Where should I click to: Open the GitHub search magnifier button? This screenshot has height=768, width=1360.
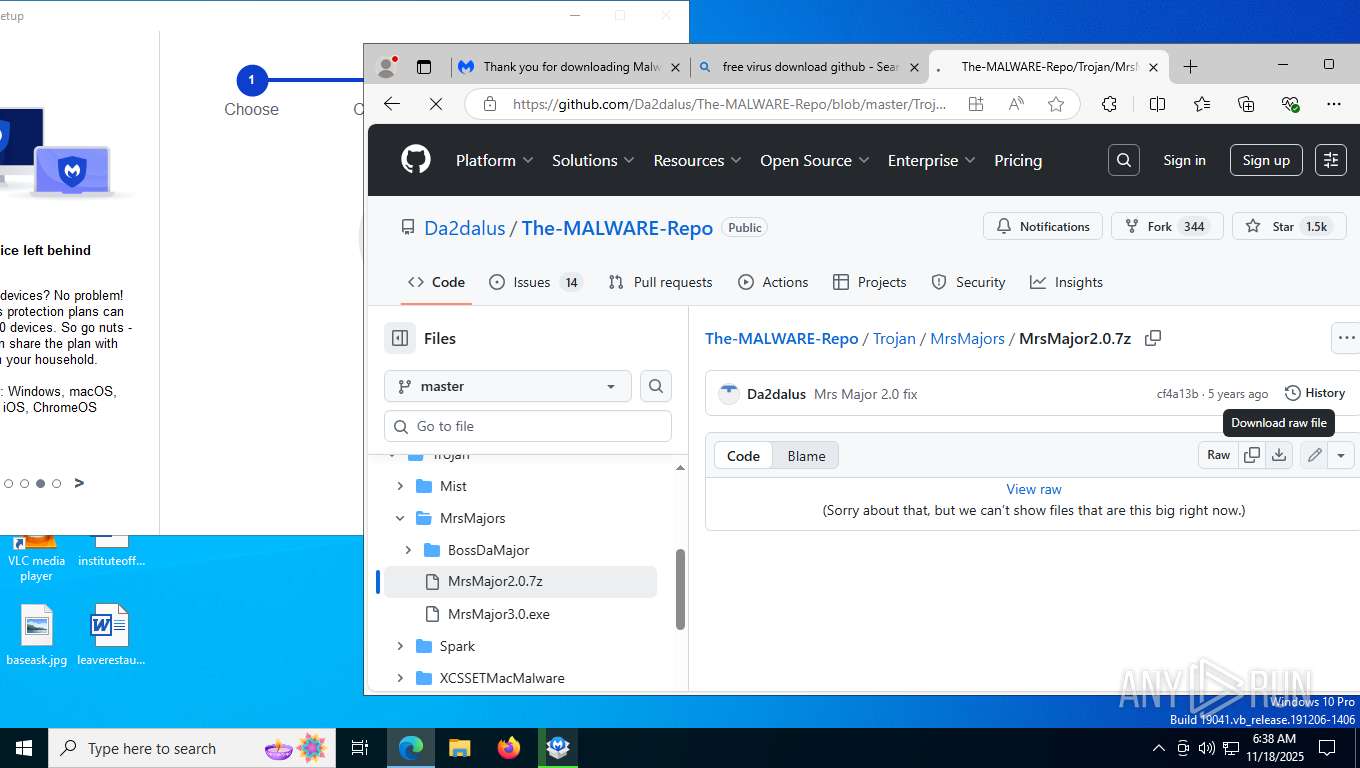1124,160
